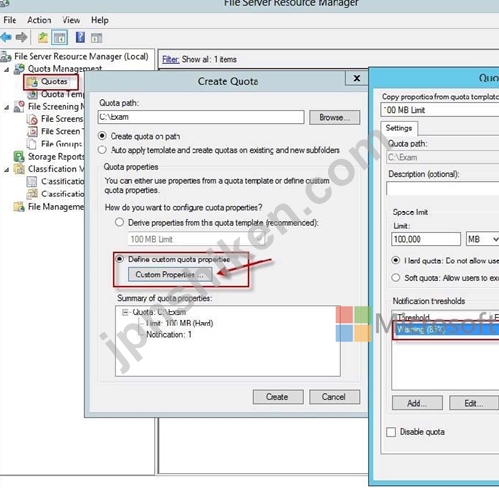Select the Limit: 100 MB (Hard) summary row
The image size is (499, 488).
(x=180, y=323)
